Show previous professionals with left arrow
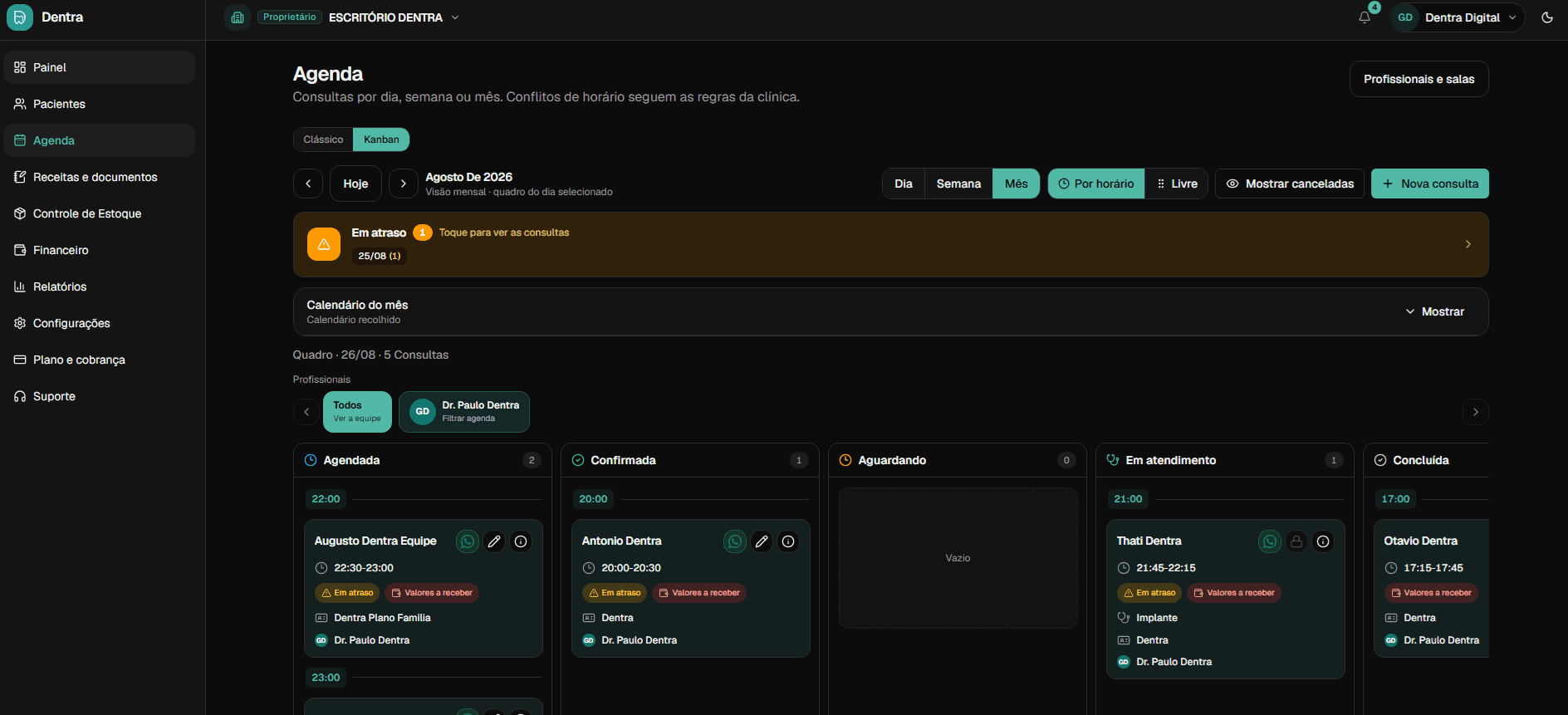 click(306, 412)
